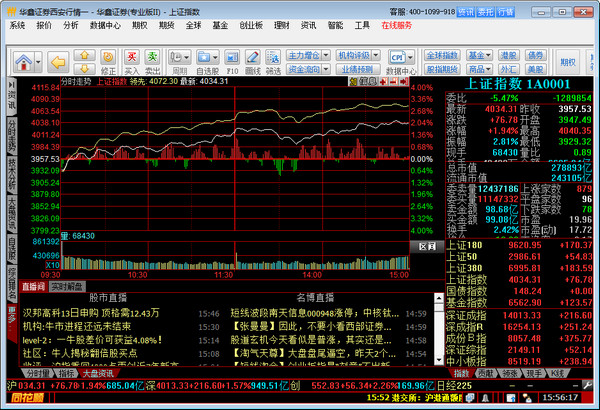
Task: Open the 系统 menu
Action: click(17, 25)
